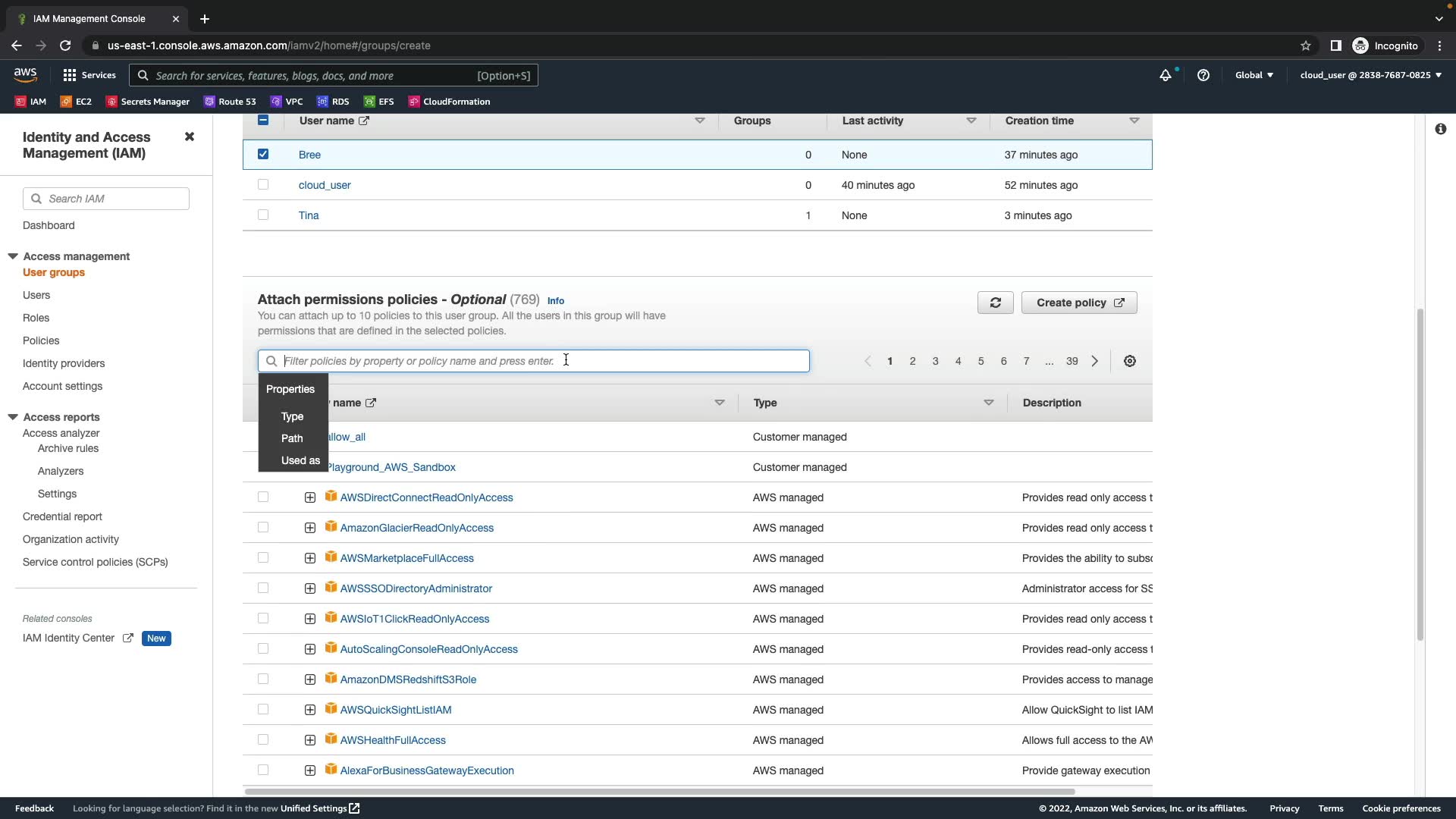Expand the AWSDirectConnectReadOnlyAccess policy details
1456x819 pixels.
coord(309,497)
